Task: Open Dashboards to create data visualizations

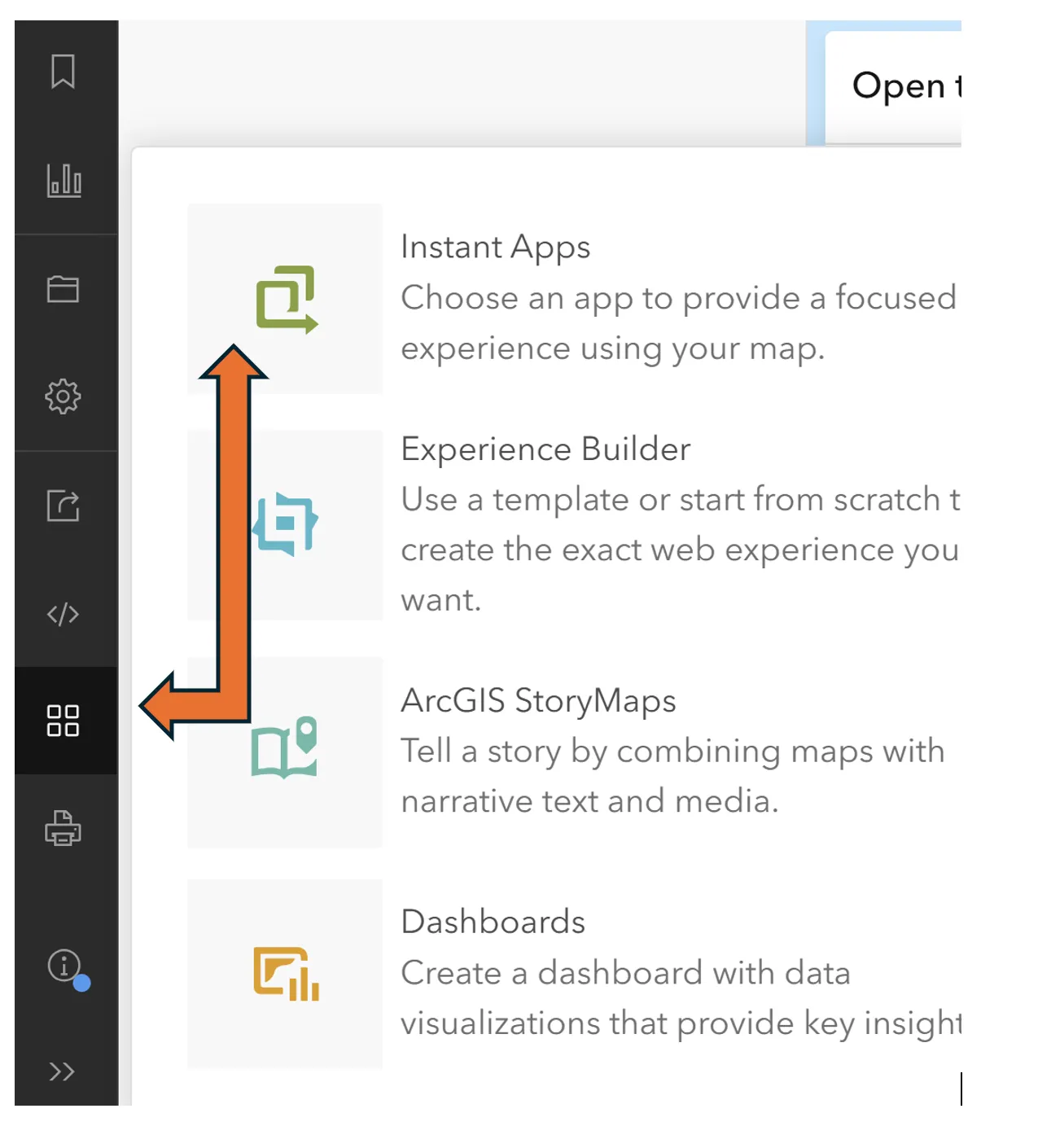Action: coord(493,921)
